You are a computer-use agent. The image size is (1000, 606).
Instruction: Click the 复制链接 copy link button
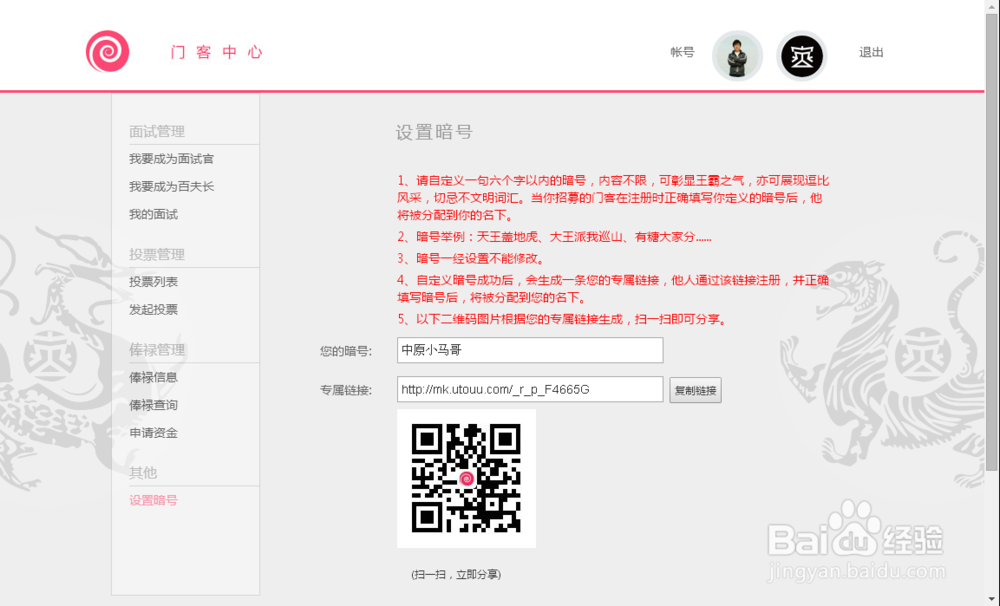695,390
